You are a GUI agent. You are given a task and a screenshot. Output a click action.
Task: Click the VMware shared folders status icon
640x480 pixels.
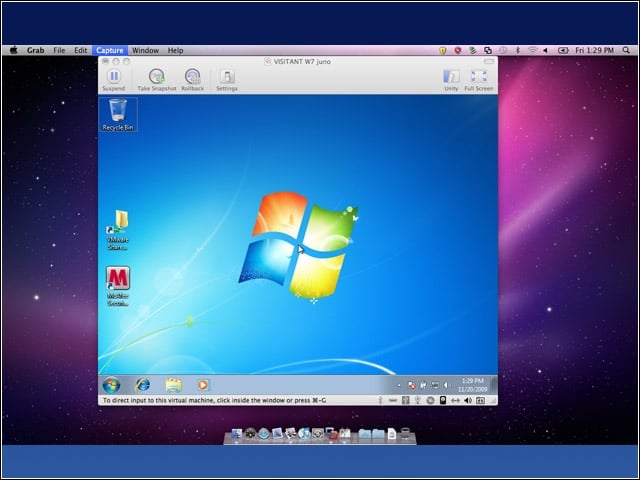point(480,400)
